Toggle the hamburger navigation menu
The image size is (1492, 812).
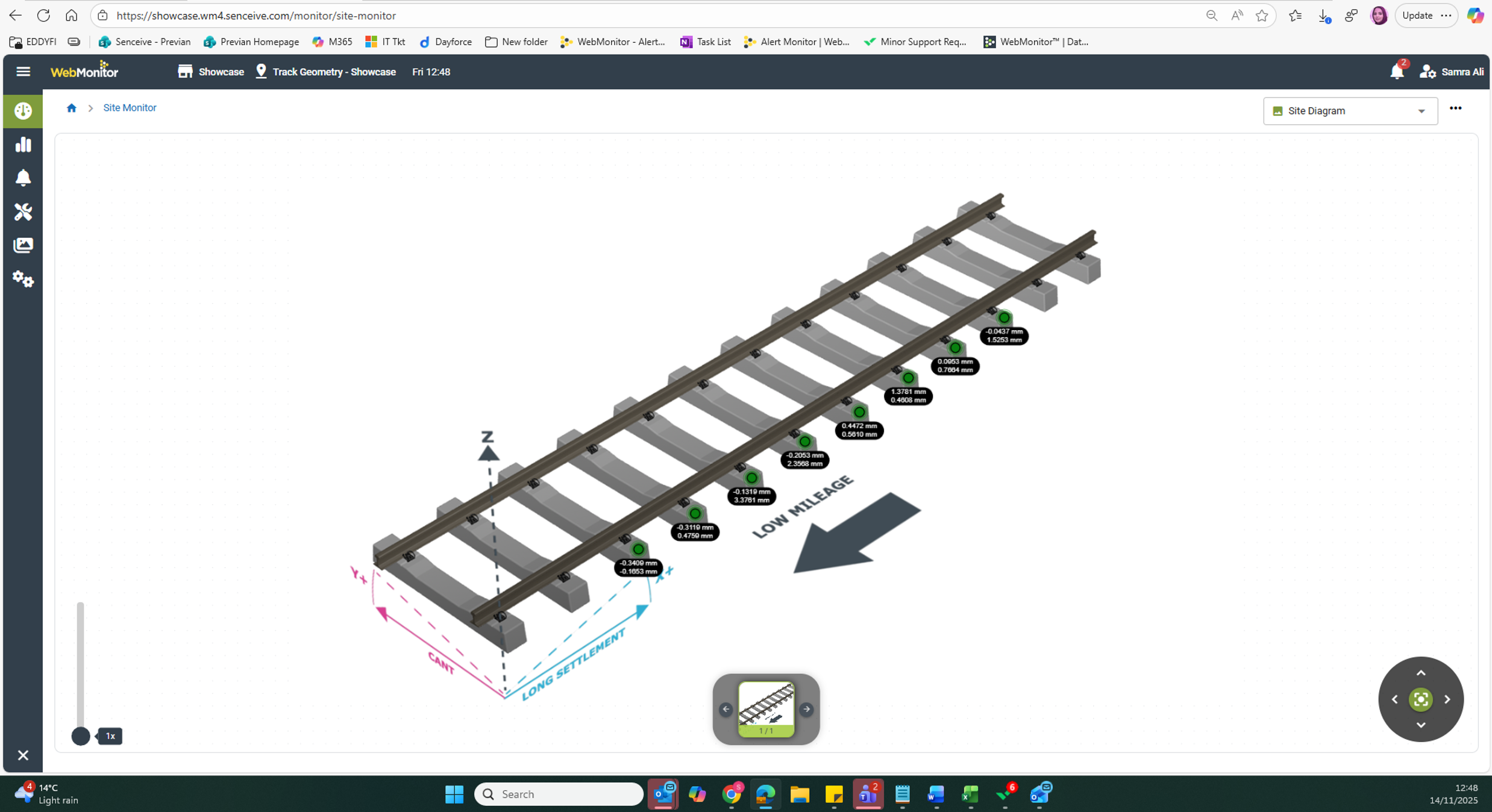point(23,72)
